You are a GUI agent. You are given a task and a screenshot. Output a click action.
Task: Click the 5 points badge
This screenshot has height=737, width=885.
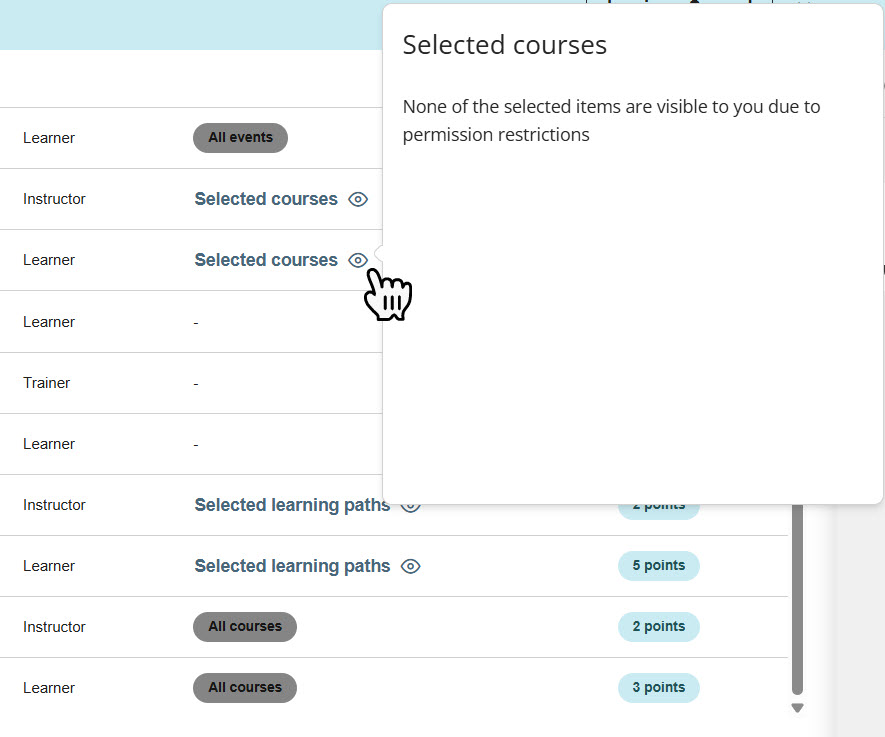(x=658, y=566)
